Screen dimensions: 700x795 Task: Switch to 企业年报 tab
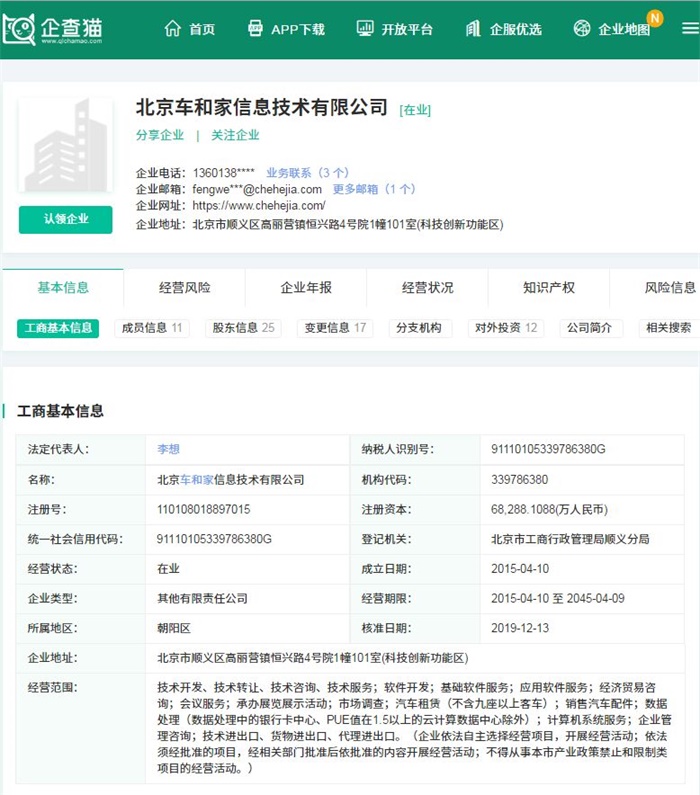click(306, 287)
